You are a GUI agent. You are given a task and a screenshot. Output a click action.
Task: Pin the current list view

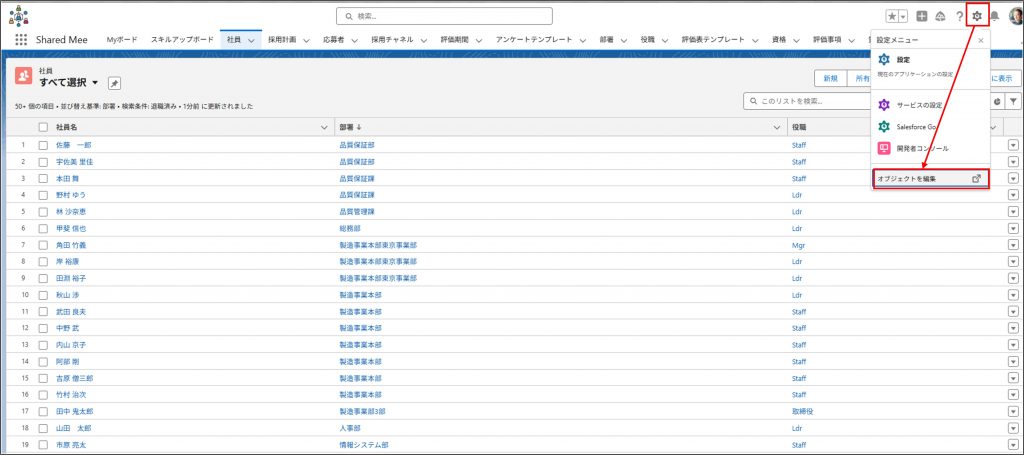[114, 83]
